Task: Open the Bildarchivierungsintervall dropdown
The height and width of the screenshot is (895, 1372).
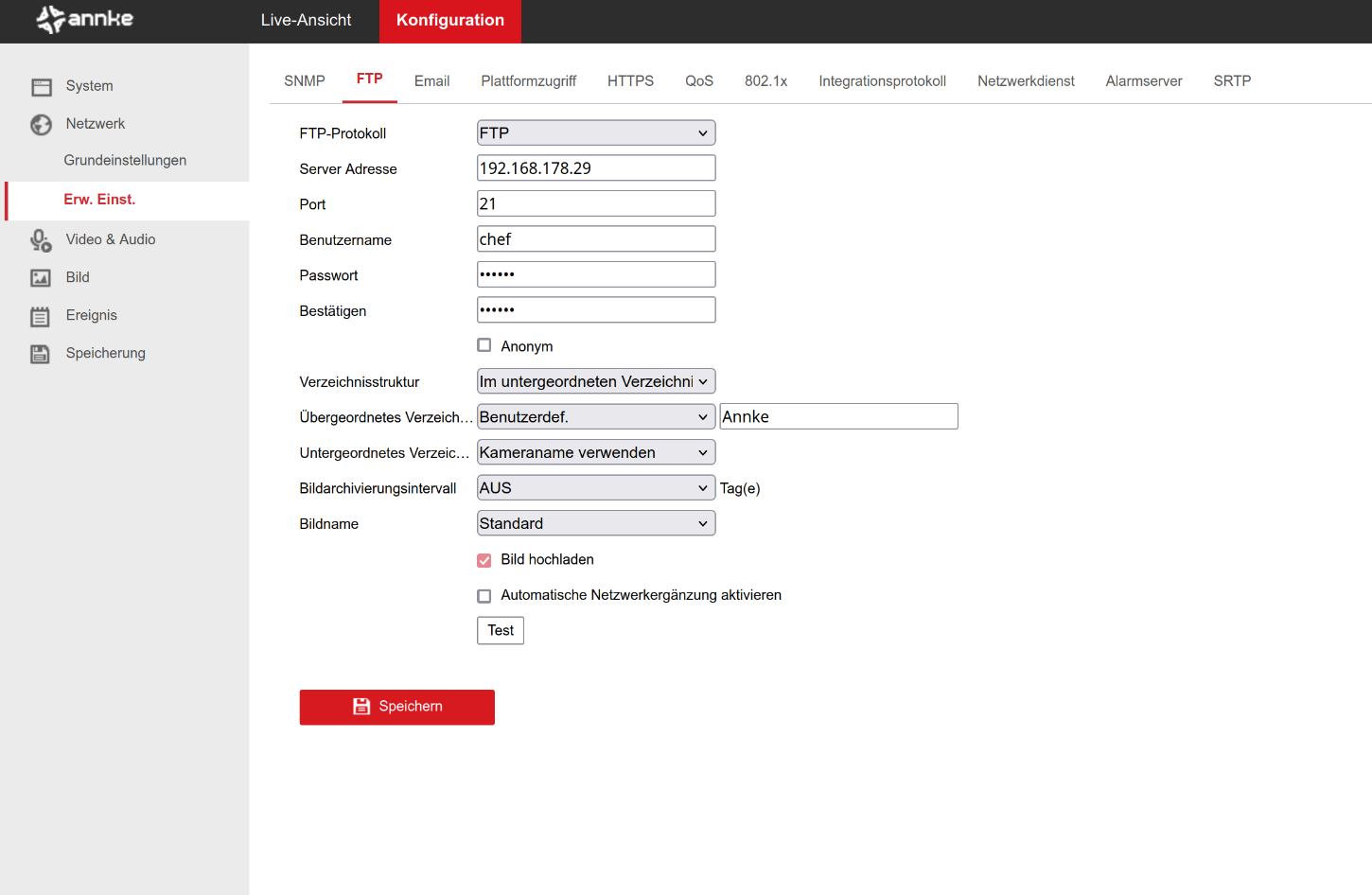Action: coord(595,488)
